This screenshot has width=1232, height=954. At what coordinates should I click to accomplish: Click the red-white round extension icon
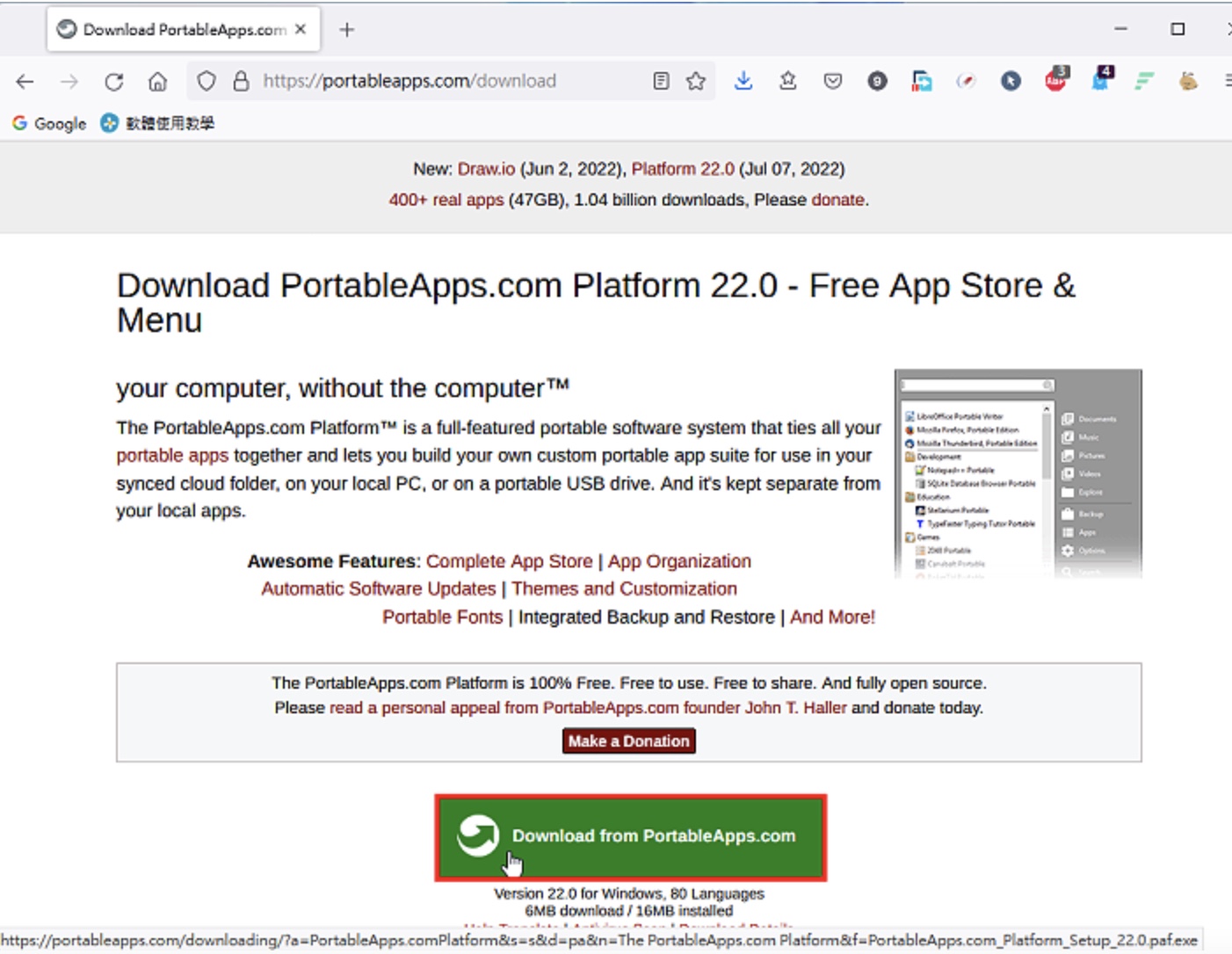click(966, 82)
